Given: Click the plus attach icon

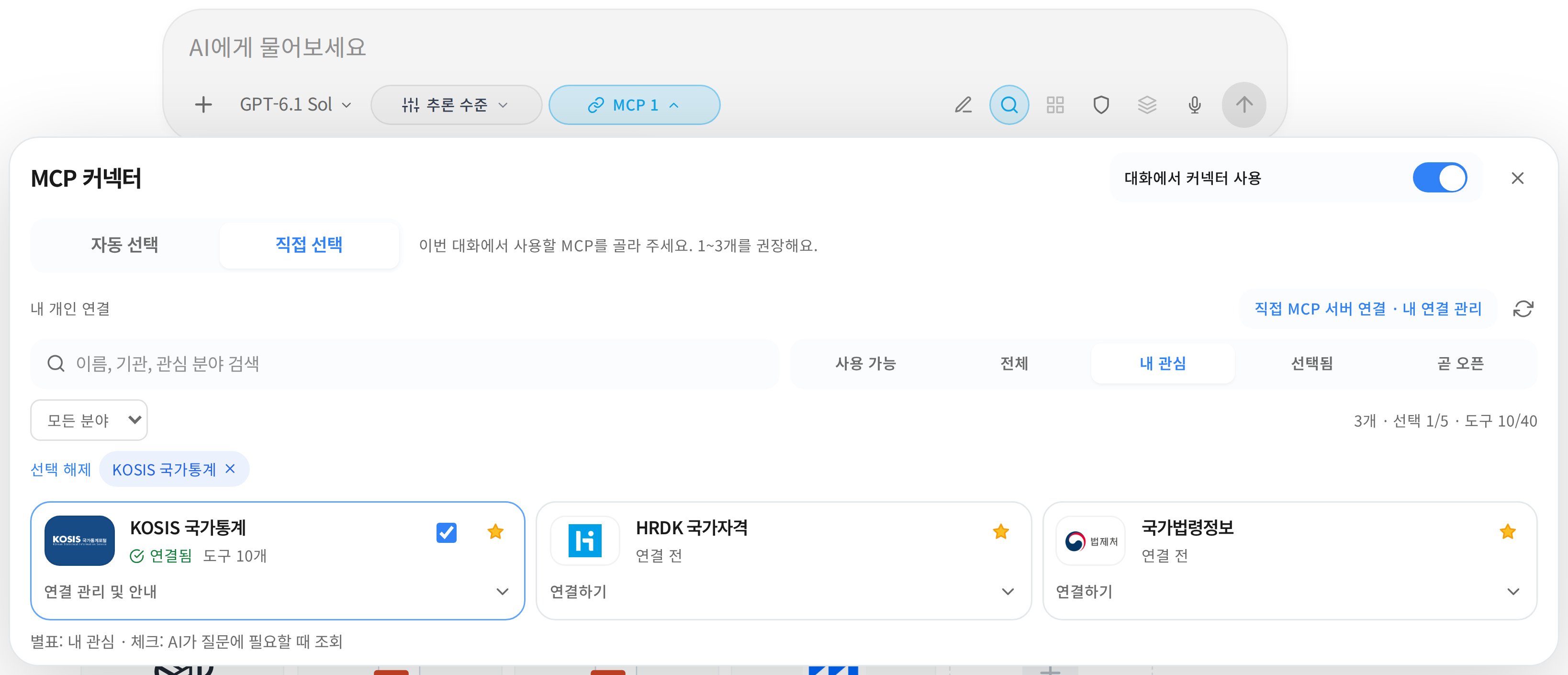Looking at the screenshot, I should pyautogui.click(x=203, y=105).
